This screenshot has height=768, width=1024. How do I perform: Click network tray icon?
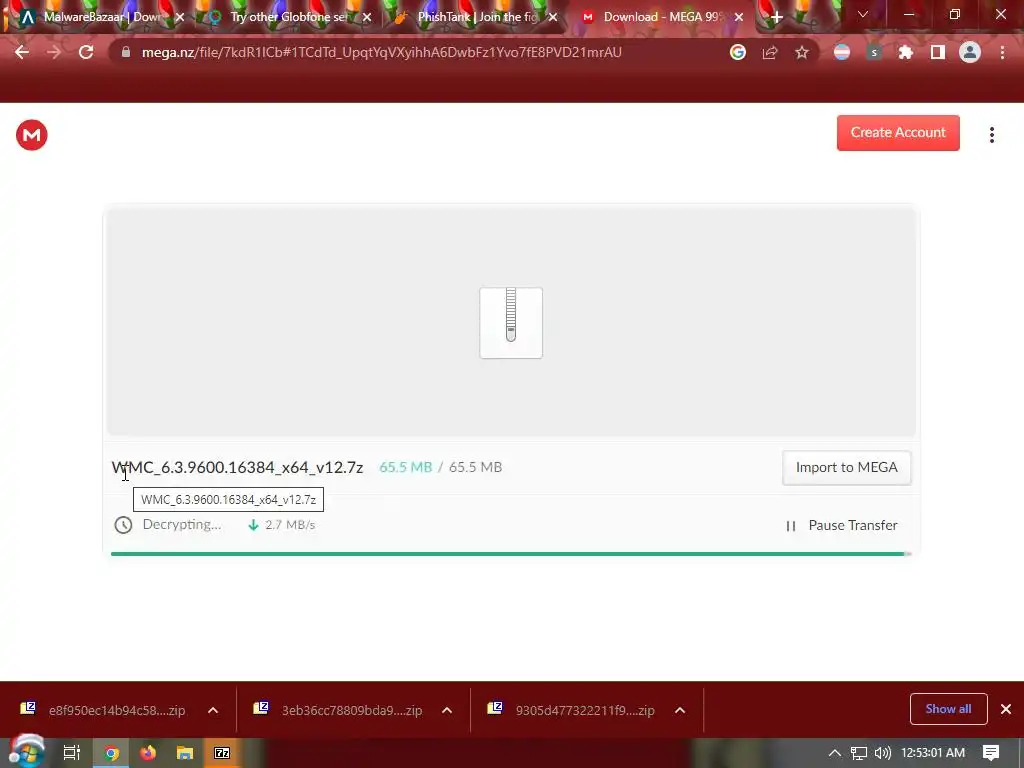859,753
